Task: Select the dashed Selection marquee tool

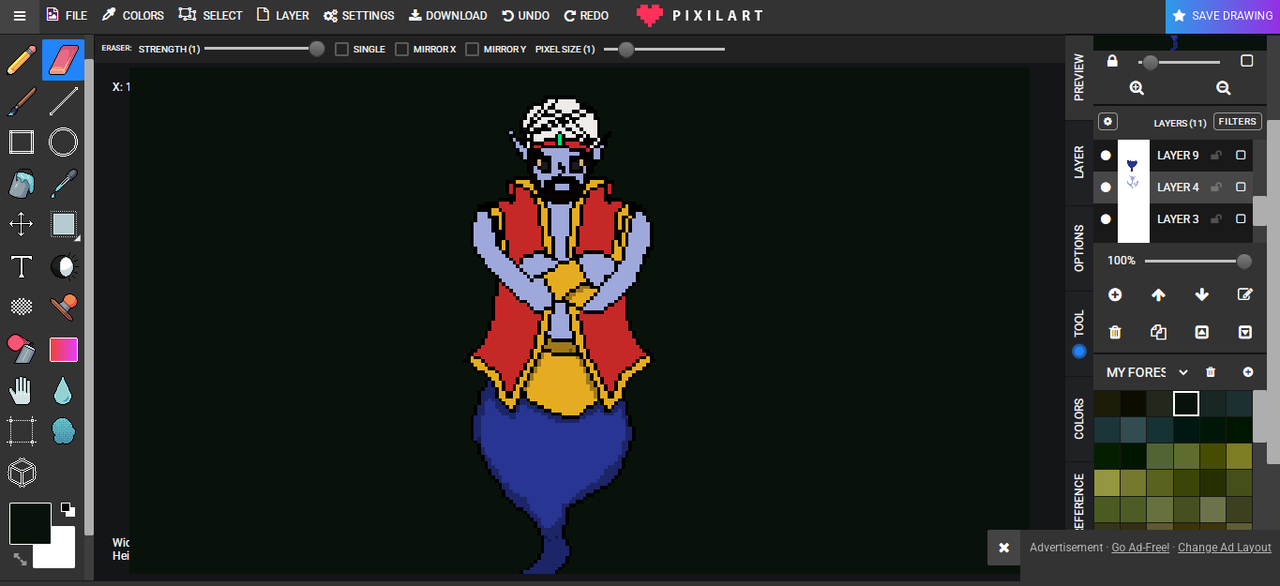Action: 21,431
